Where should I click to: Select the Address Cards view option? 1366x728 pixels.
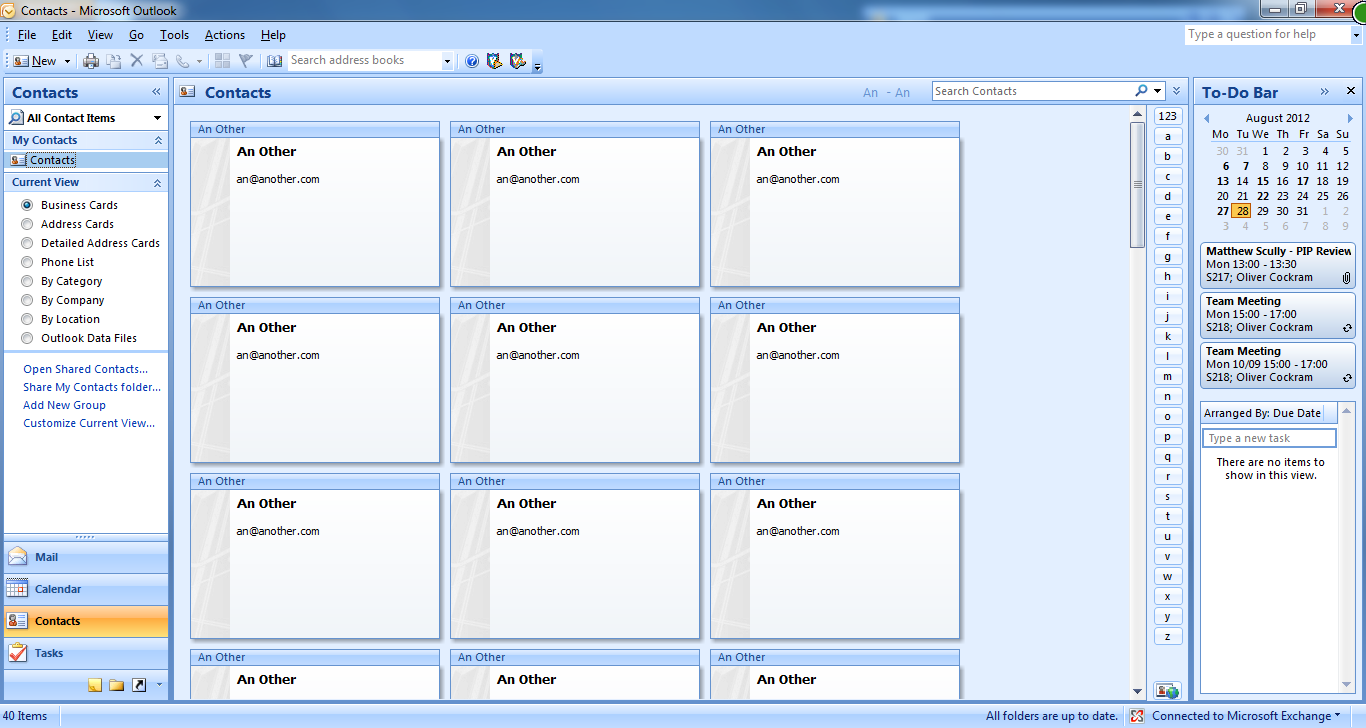click(27, 224)
